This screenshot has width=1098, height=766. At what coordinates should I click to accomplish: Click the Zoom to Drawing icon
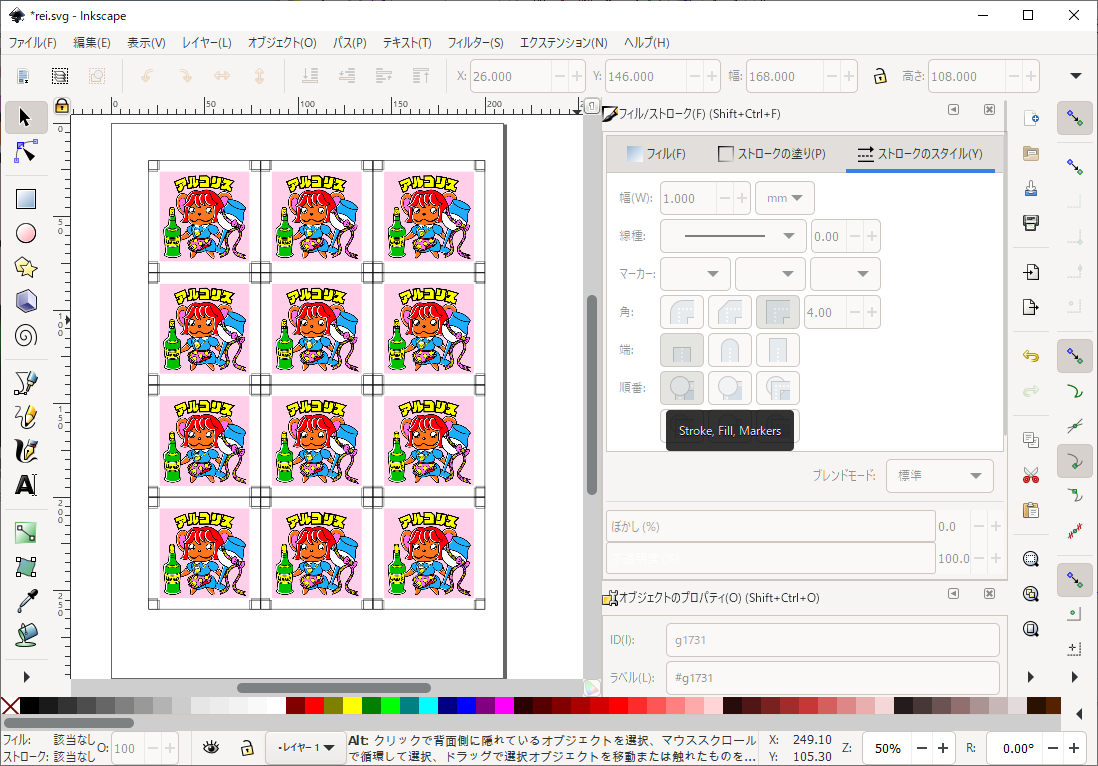click(1031, 594)
